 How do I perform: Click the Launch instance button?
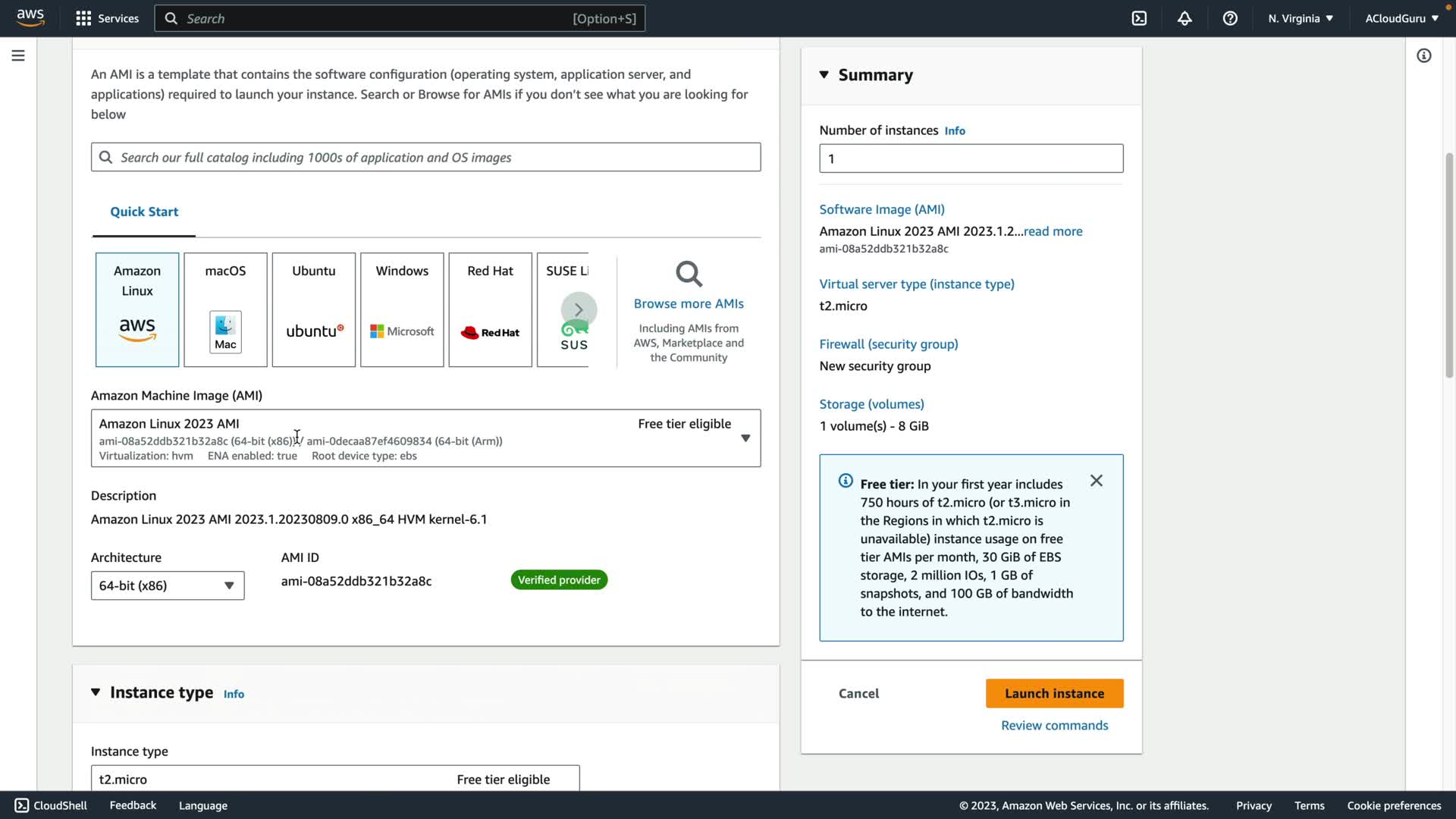coord(1054,693)
